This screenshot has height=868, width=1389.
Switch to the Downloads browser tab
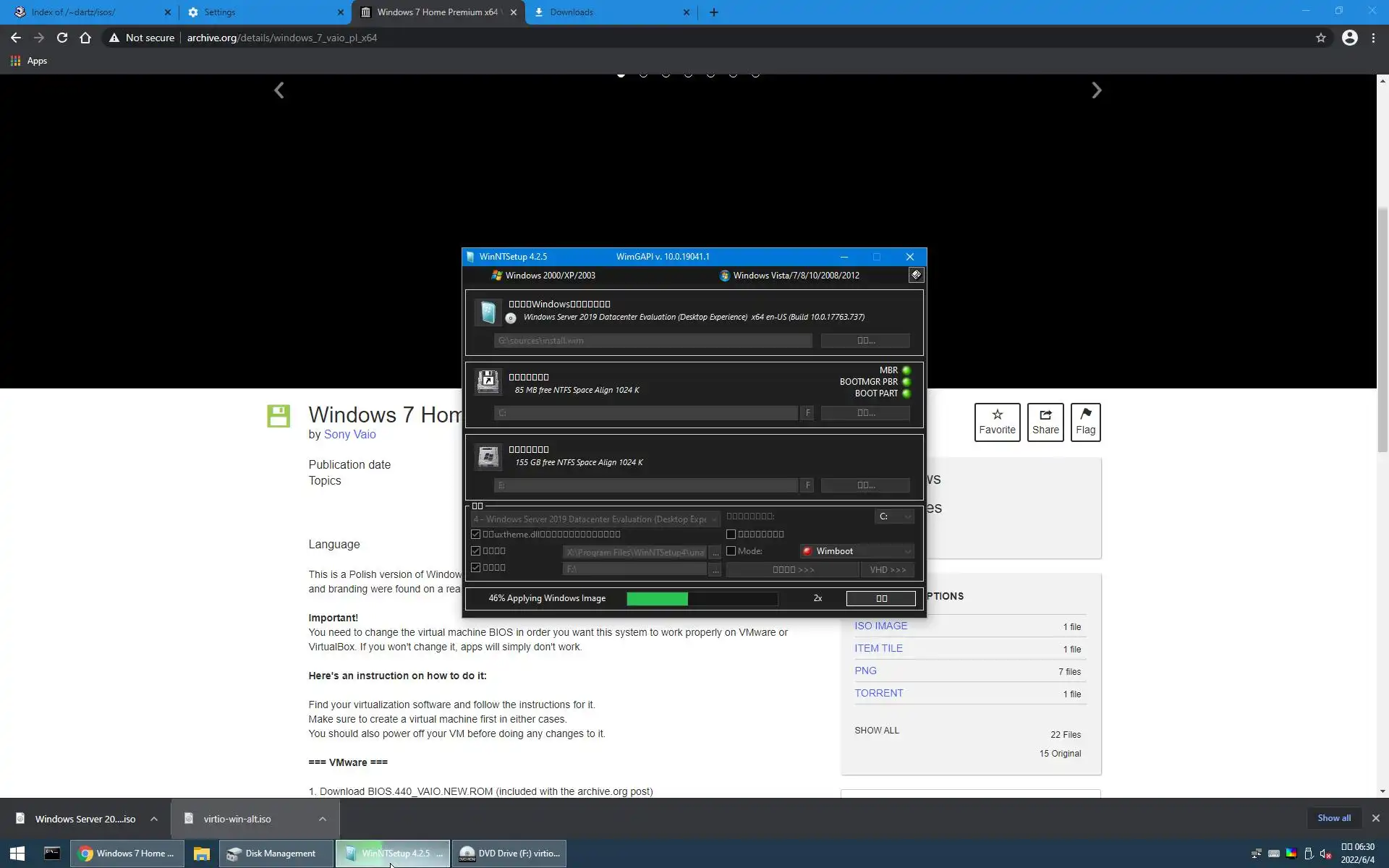click(571, 12)
